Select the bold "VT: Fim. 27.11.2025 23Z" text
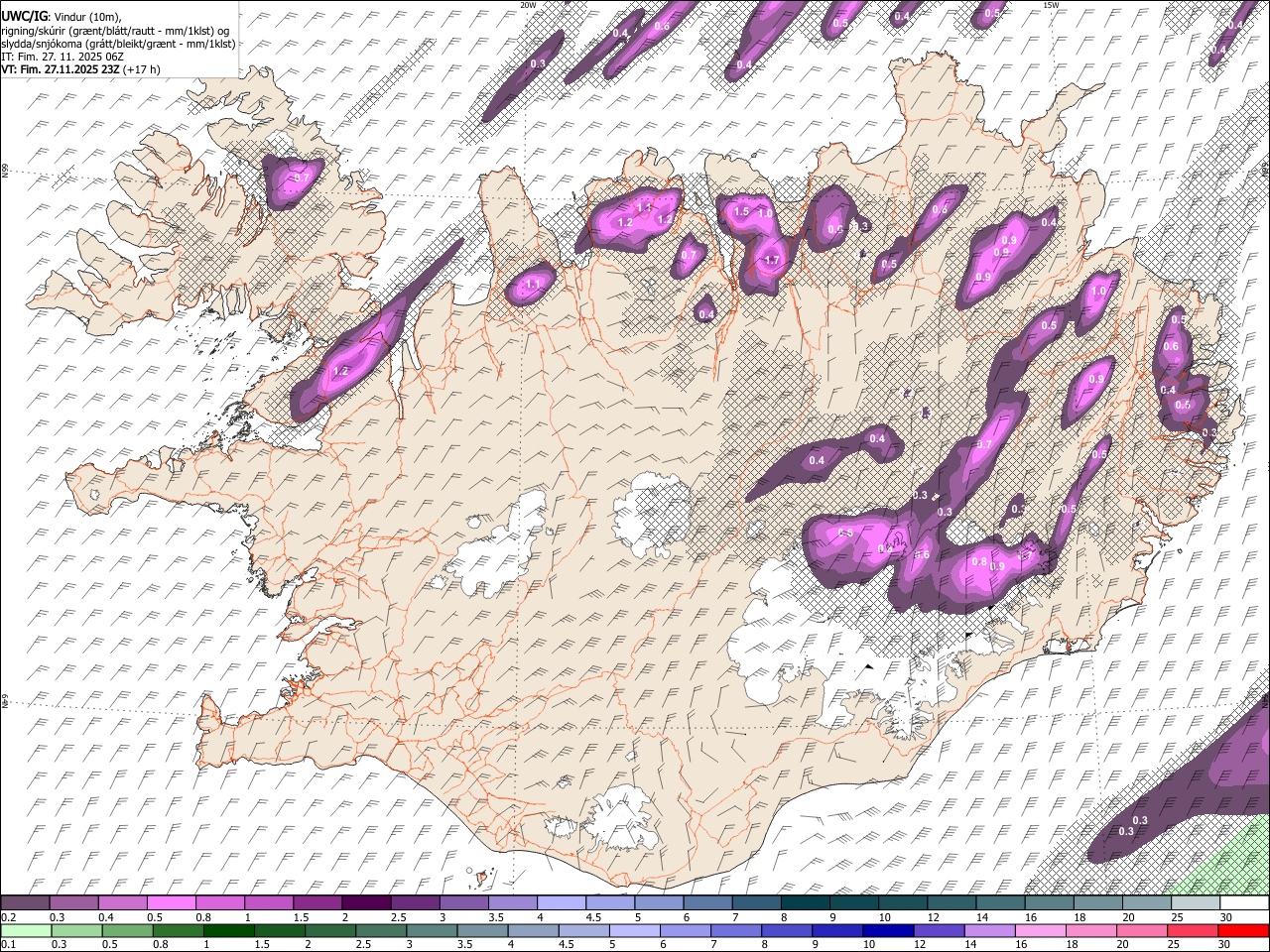The image size is (1270, 952). point(61,69)
